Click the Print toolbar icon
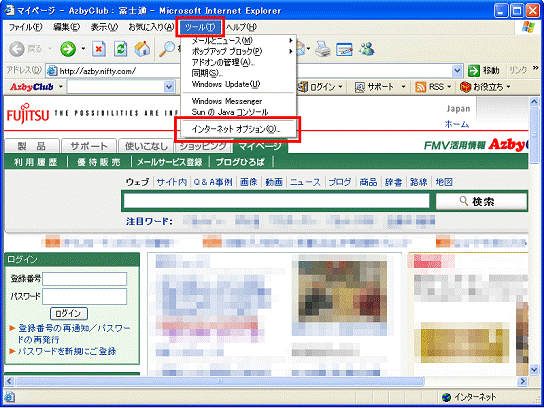Image resolution: width=544 pixels, height=408 pixels. click(x=323, y=50)
